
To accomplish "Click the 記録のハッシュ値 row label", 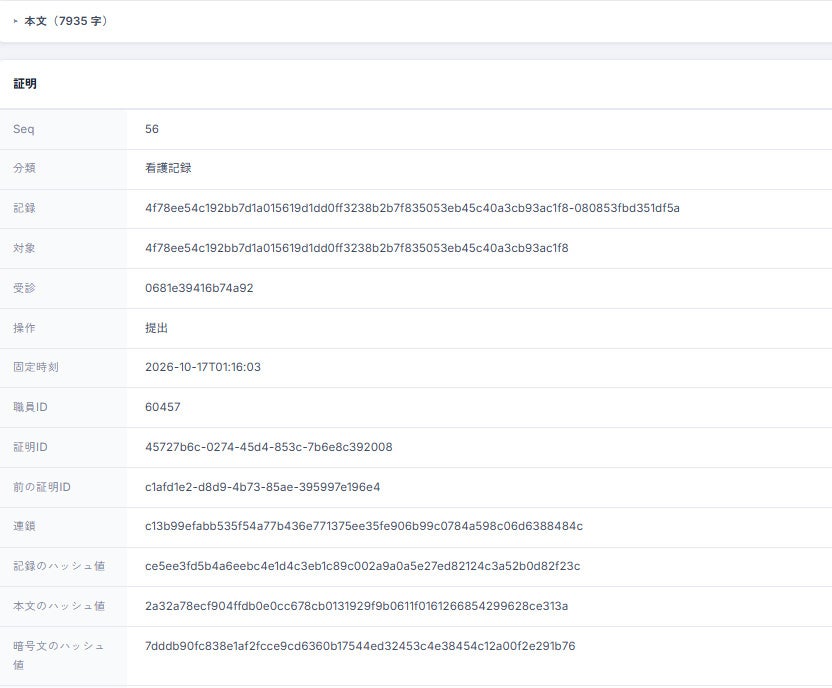I will 59,566.
